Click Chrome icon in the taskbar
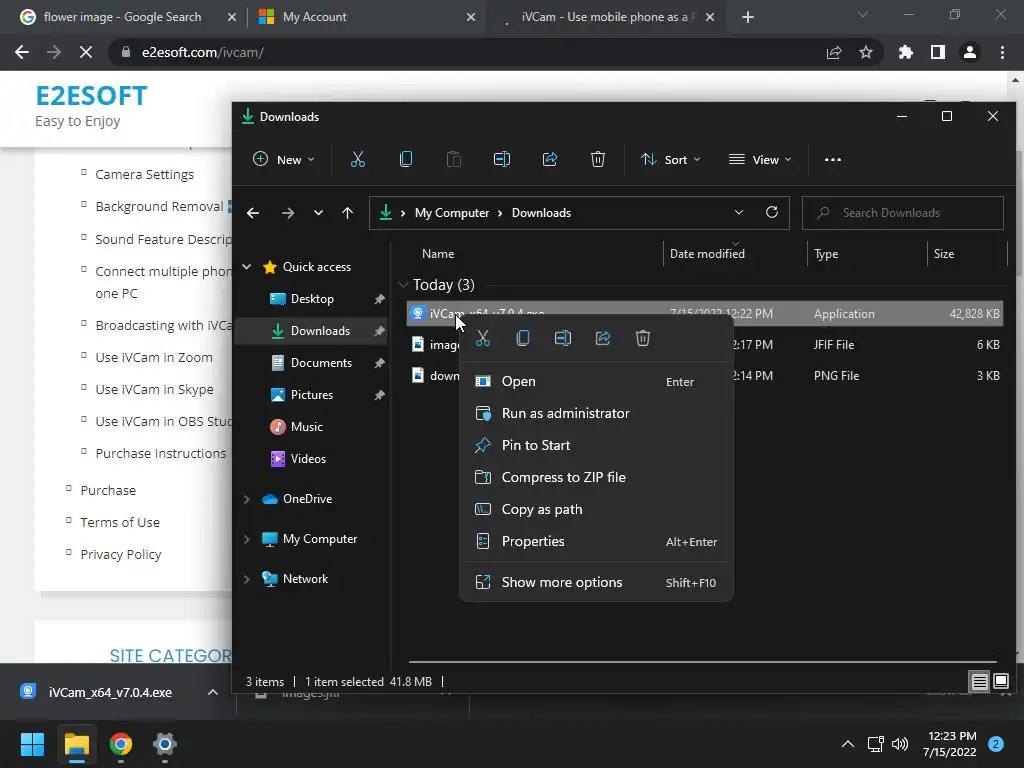Image resolution: width=1024 pixels, height=768 pixels. (121, 744)
